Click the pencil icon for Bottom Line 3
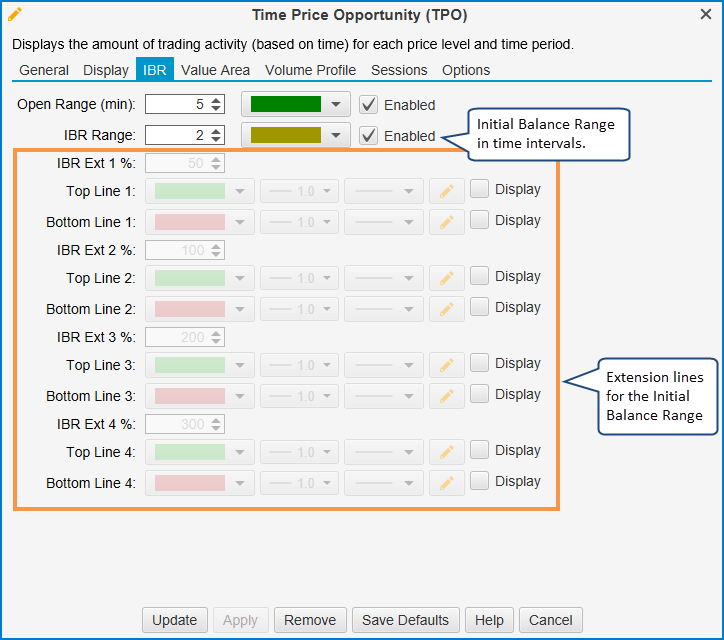 pyautogui.click(x=447, y=396)
